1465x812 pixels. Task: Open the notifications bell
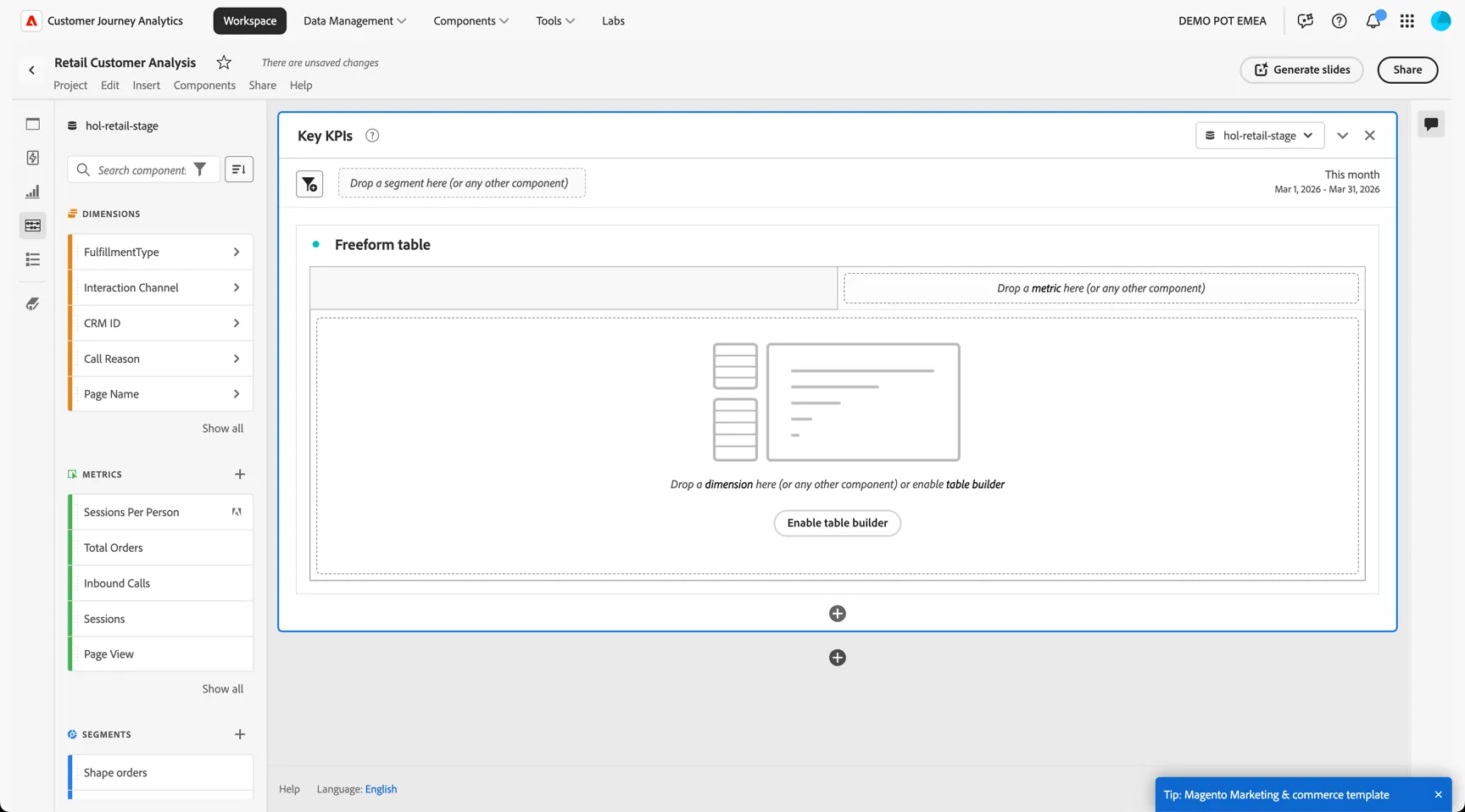(x=1373, y=21)
